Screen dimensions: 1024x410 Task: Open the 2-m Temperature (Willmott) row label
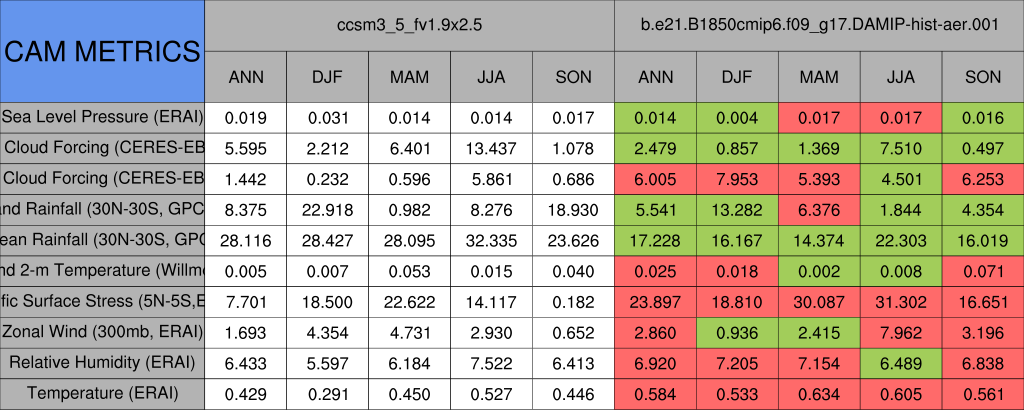coord(102,270)
